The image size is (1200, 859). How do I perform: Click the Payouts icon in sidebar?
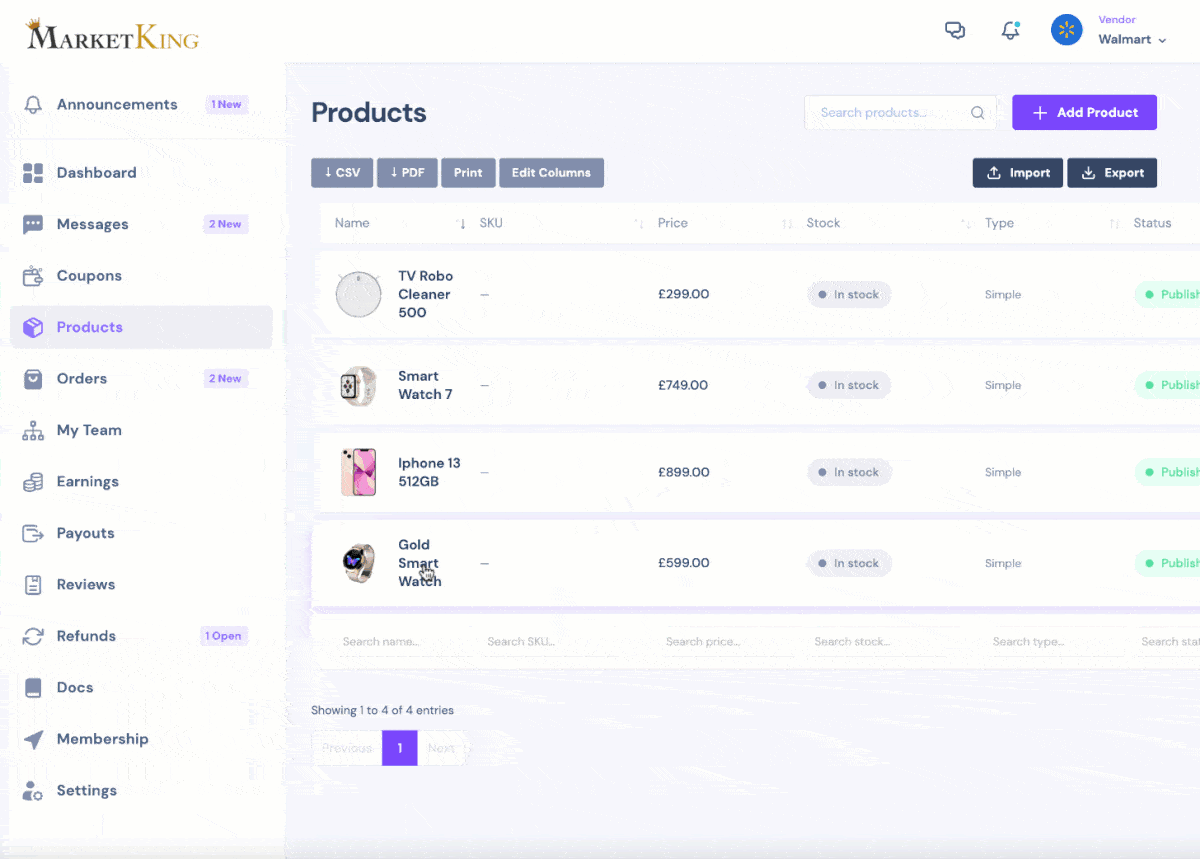[33, 533]
